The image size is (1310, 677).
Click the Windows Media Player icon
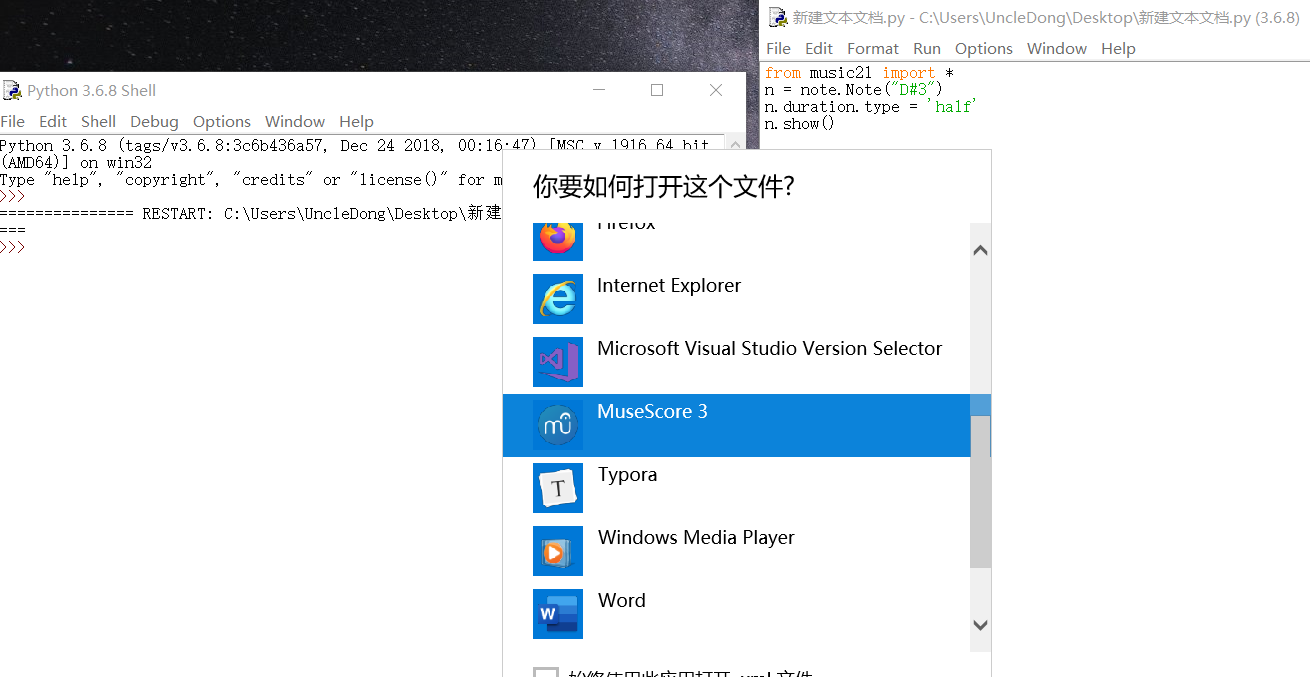point(557,551)
